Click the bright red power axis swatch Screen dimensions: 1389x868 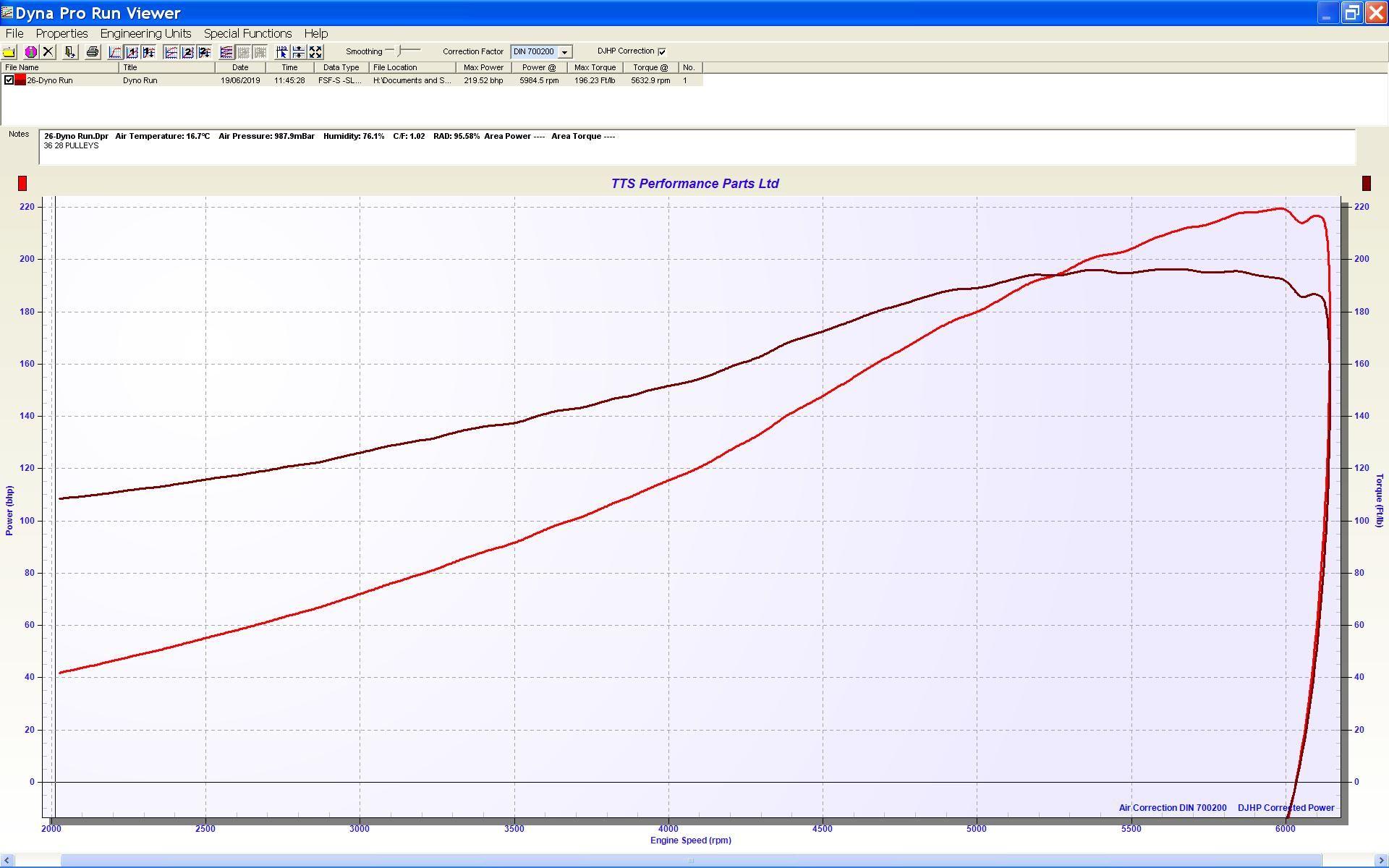22,184
